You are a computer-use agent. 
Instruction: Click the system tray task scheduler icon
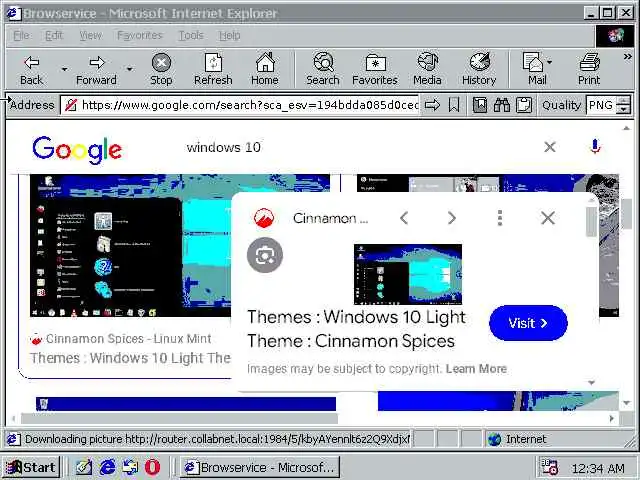(x=549, y=468)
